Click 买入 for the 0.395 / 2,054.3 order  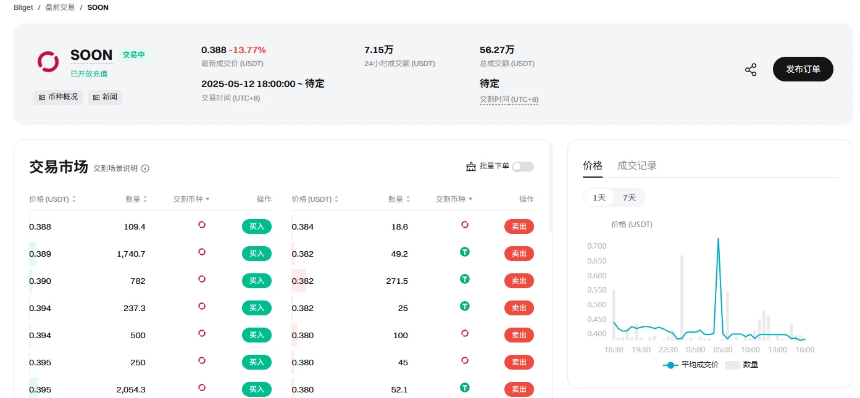[x=257, y=389]
